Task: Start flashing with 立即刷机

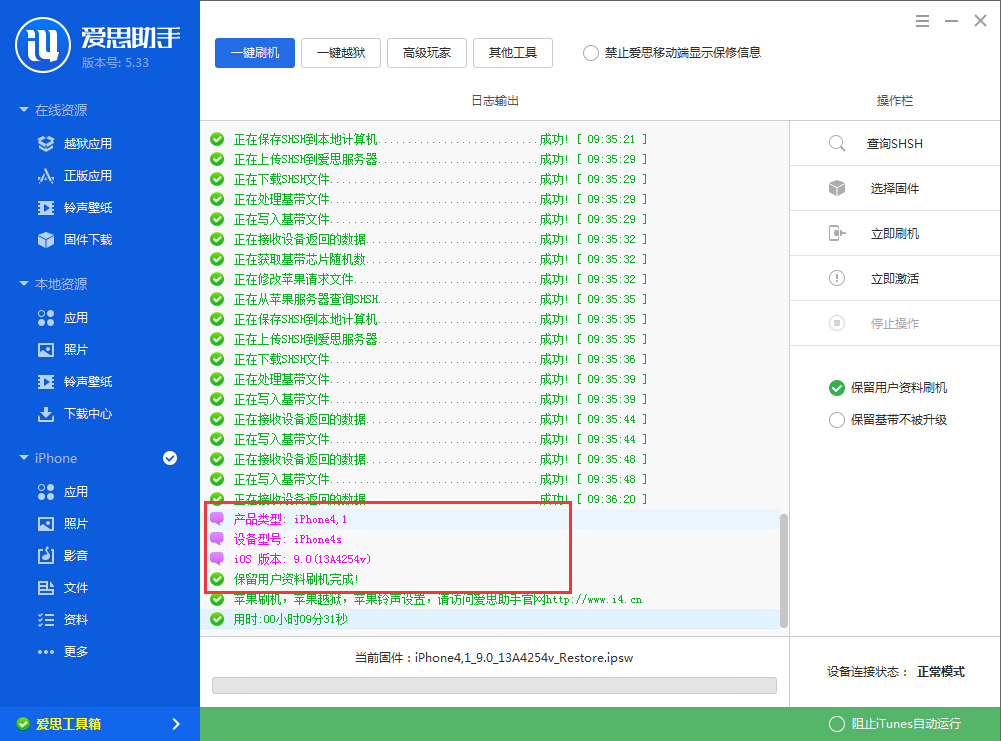Action: pyautogui.click(x=894, y=233)
